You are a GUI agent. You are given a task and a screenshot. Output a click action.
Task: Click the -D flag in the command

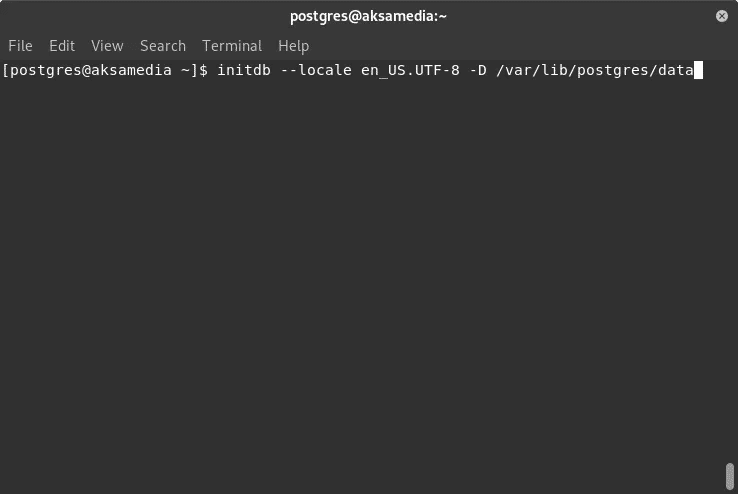tap(478, 71)
